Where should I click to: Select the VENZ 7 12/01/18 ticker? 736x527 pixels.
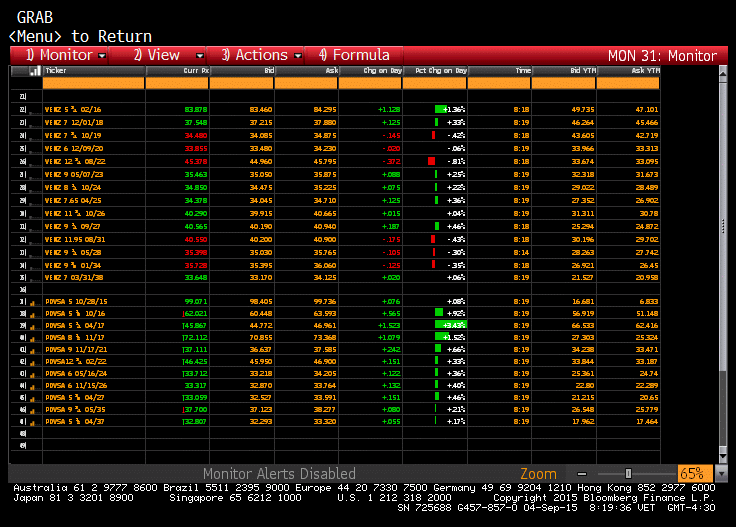[74, 123]
